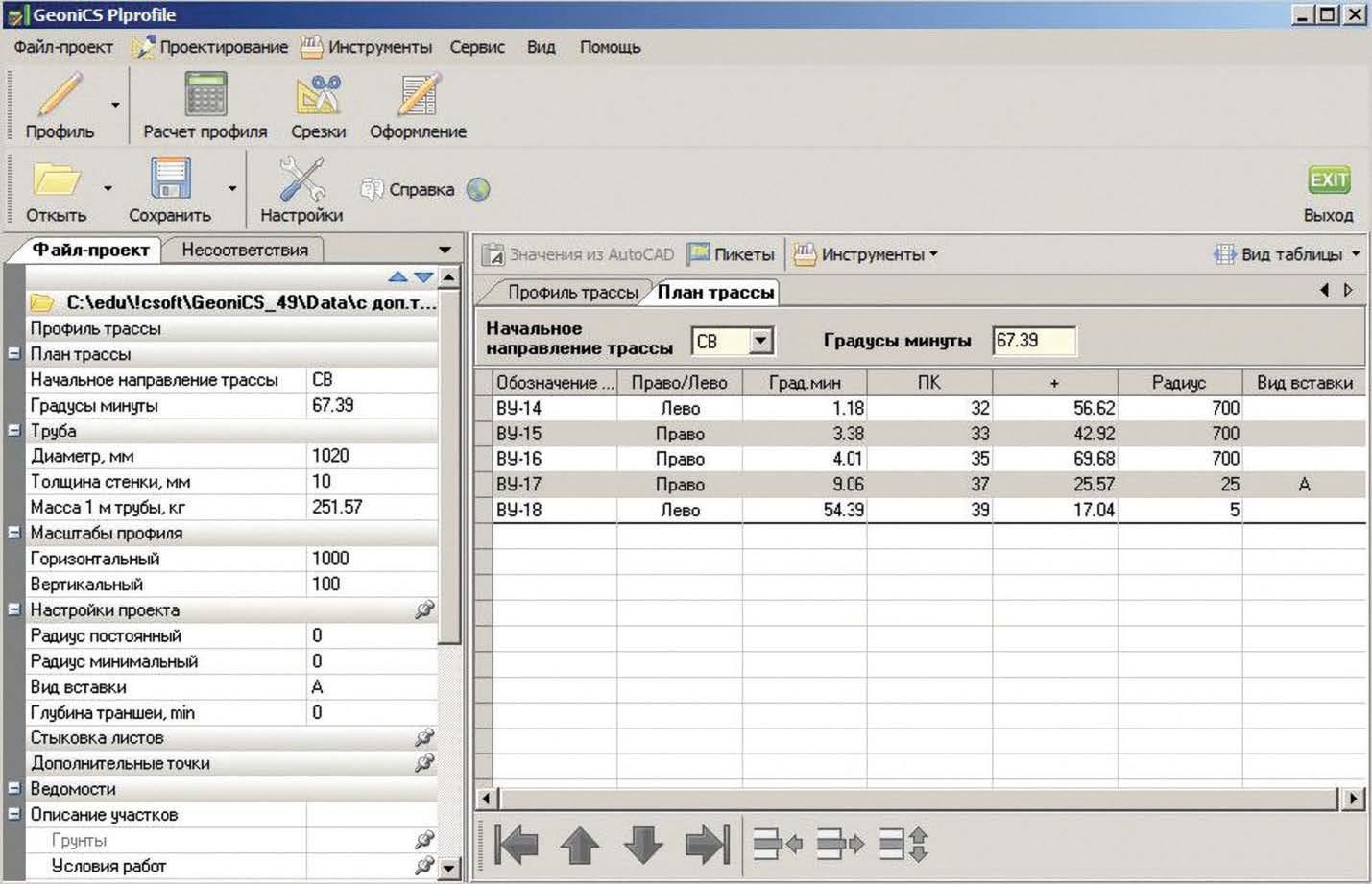
Task: Click the globe icon beside Справка
Action: click(478, 190)
